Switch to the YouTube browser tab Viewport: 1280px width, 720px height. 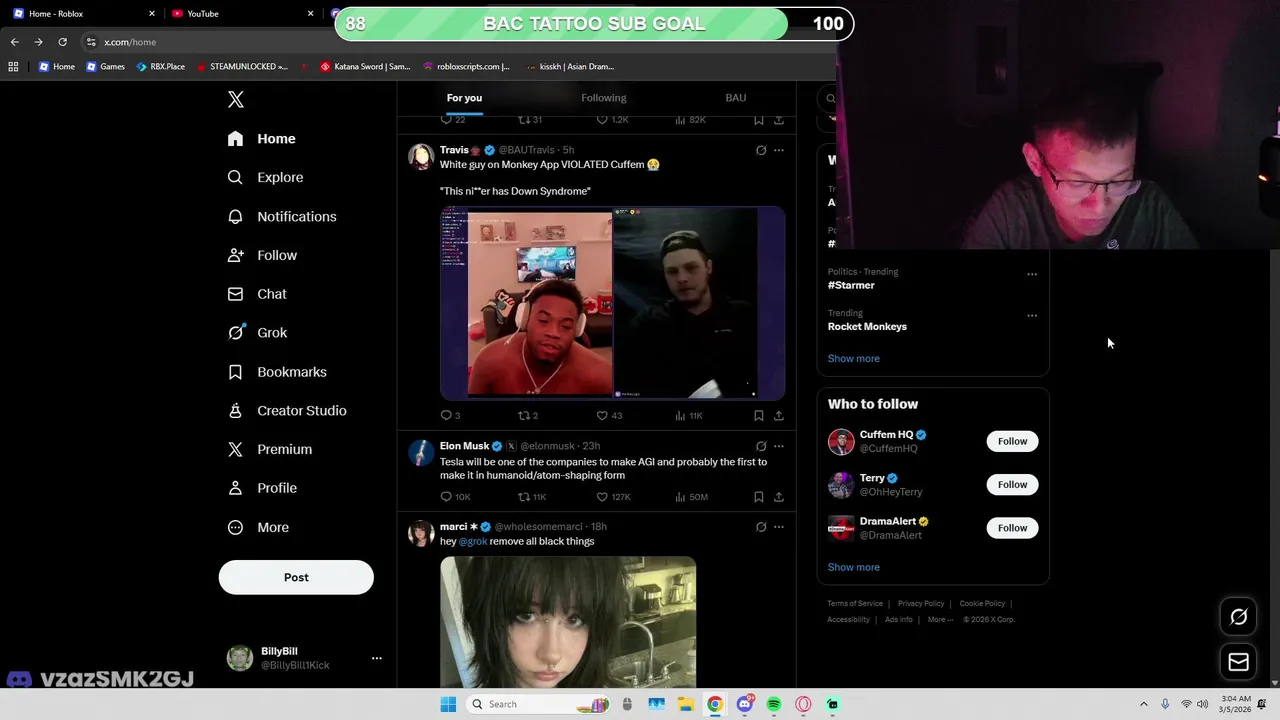(x=240, y=14)
